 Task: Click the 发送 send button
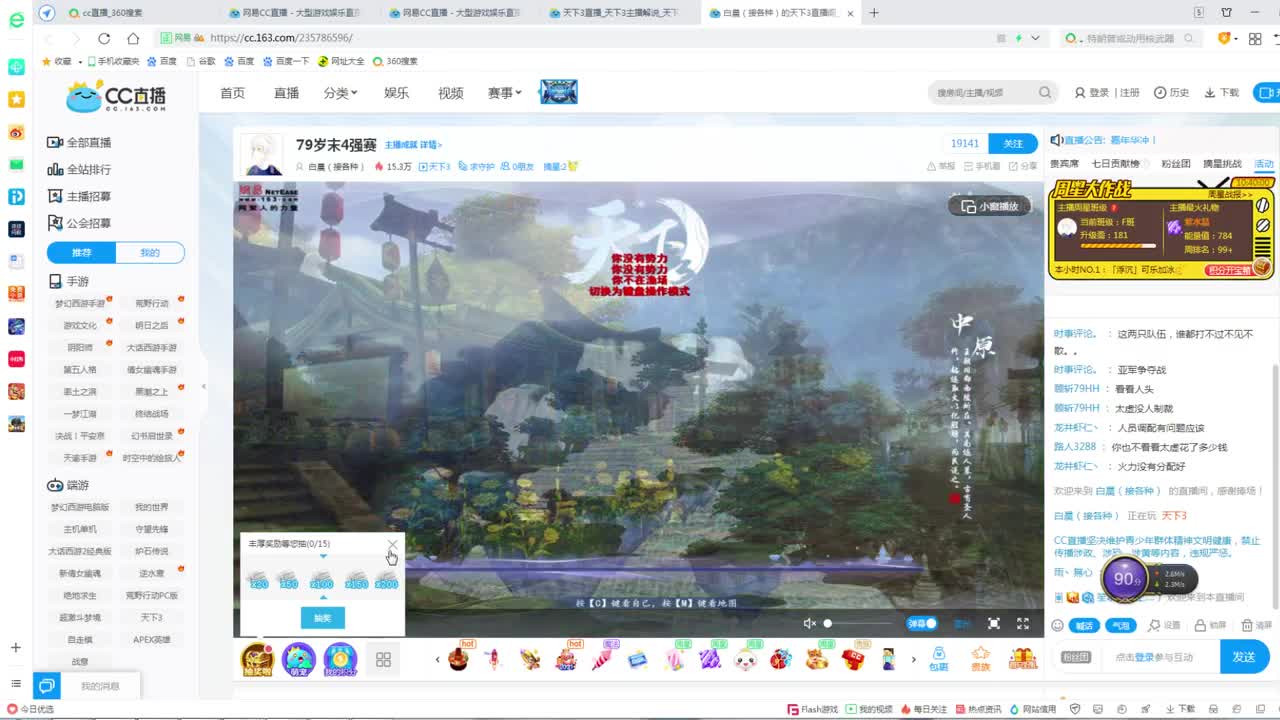[x=1244, y=657]
